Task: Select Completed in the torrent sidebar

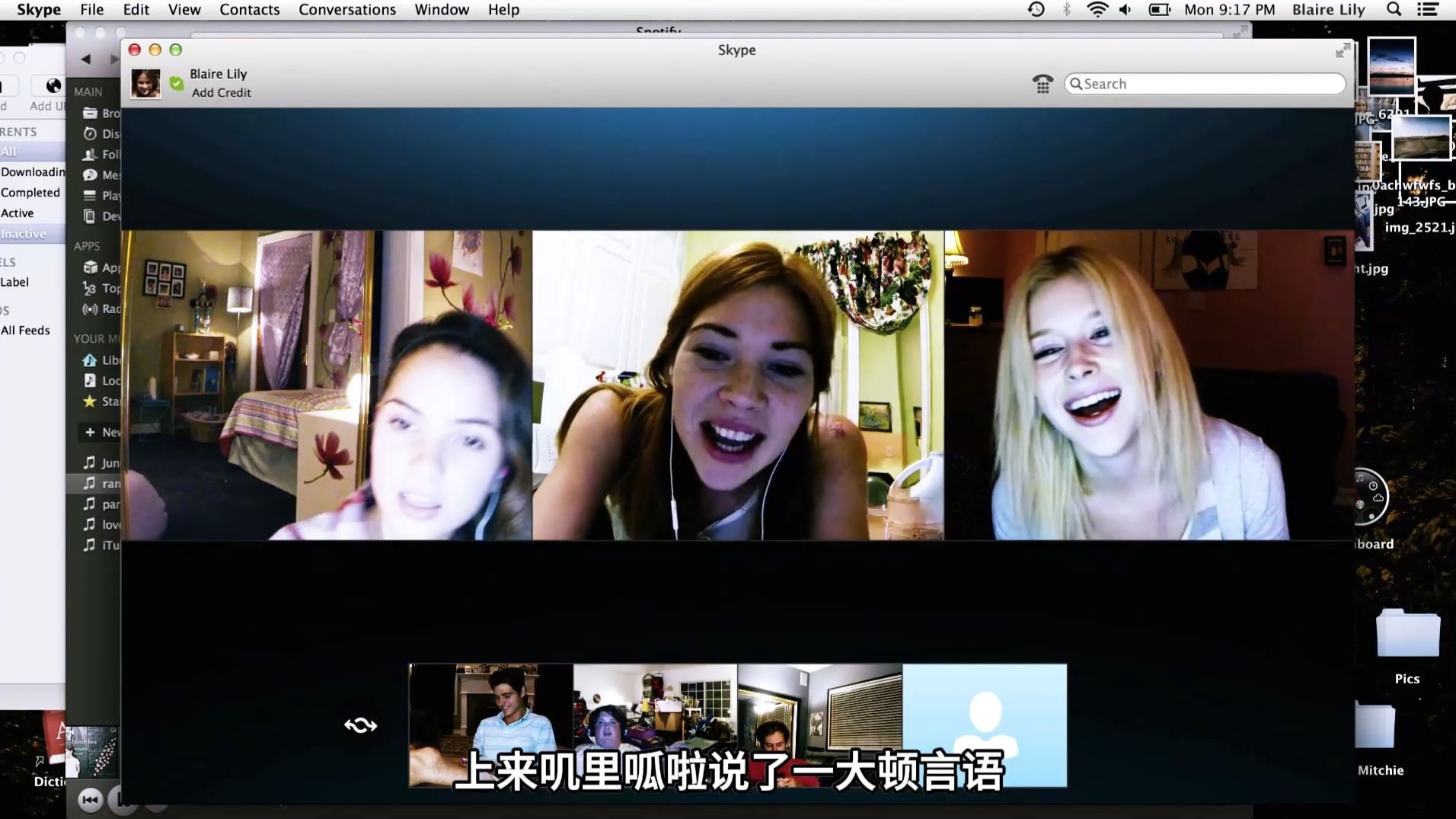Action: 30,193
